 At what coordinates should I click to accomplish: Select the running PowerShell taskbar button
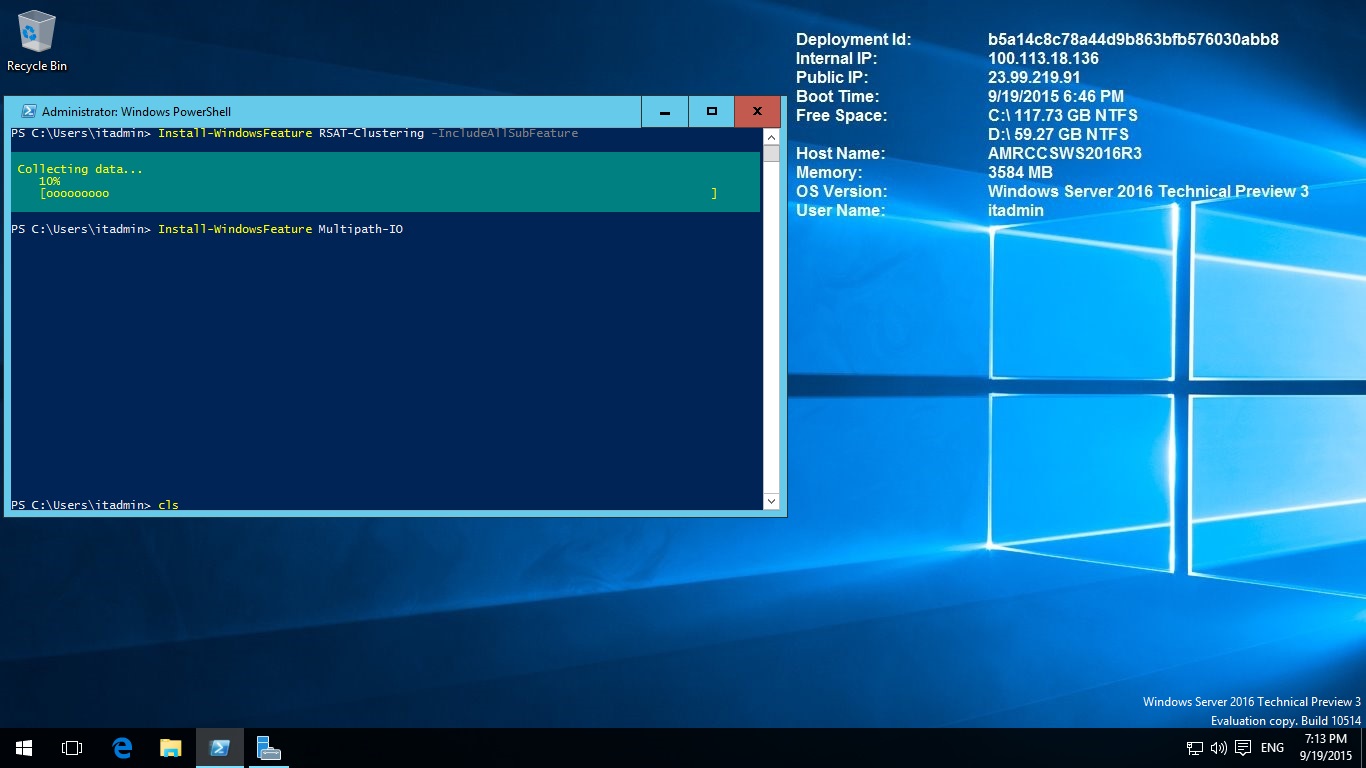tap(219, 748)
